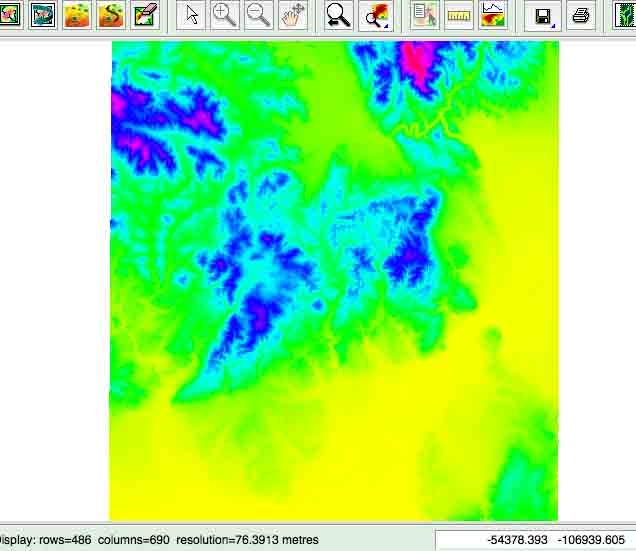
Task: Activate the feature identify query tool
Action: tap(425, 15)
